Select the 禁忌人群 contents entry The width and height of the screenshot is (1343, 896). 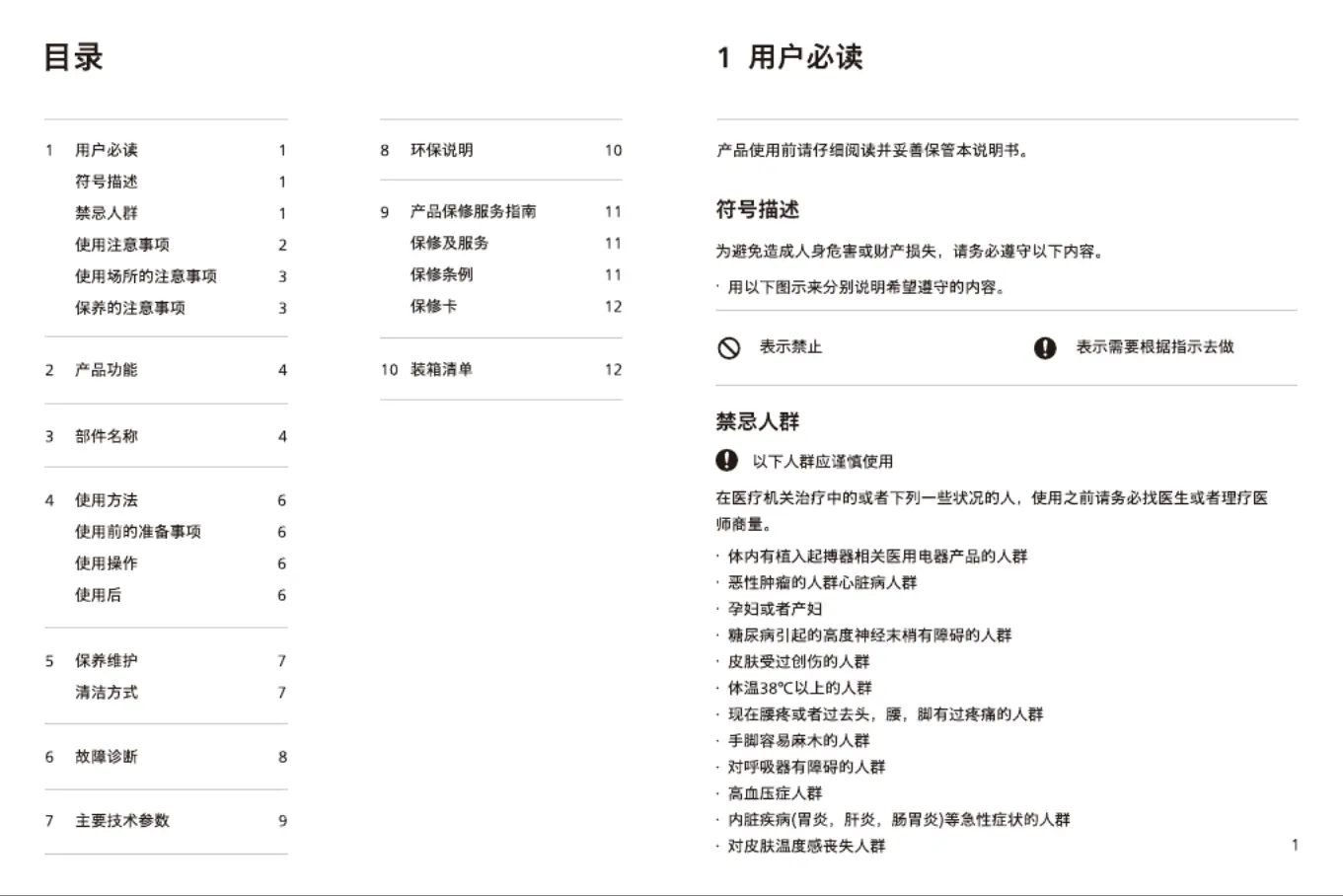(x=107, y=213)
